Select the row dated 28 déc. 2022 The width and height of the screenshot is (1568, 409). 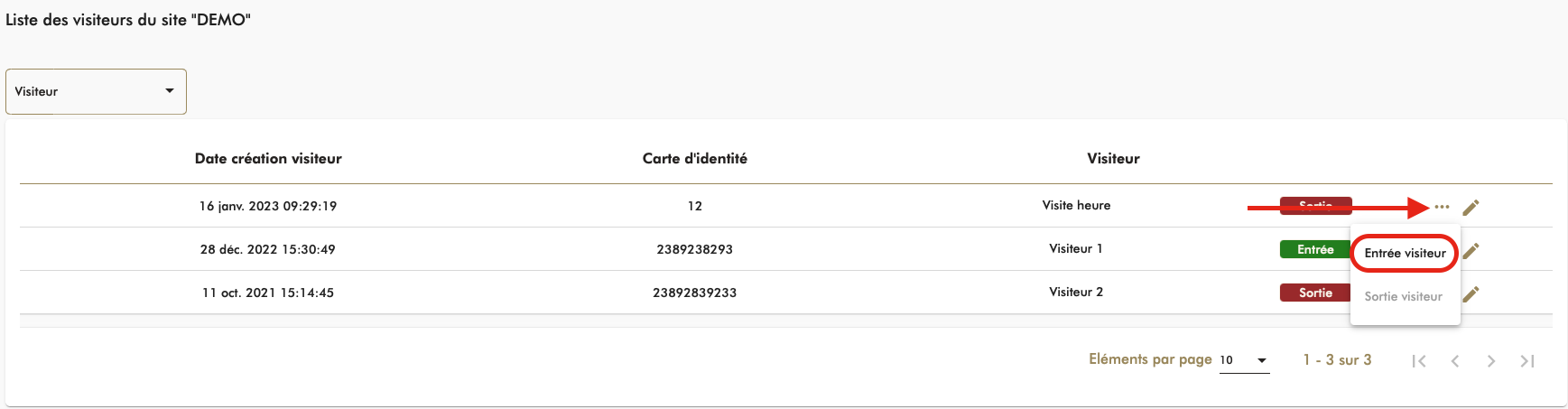click(x=267, y=249)
